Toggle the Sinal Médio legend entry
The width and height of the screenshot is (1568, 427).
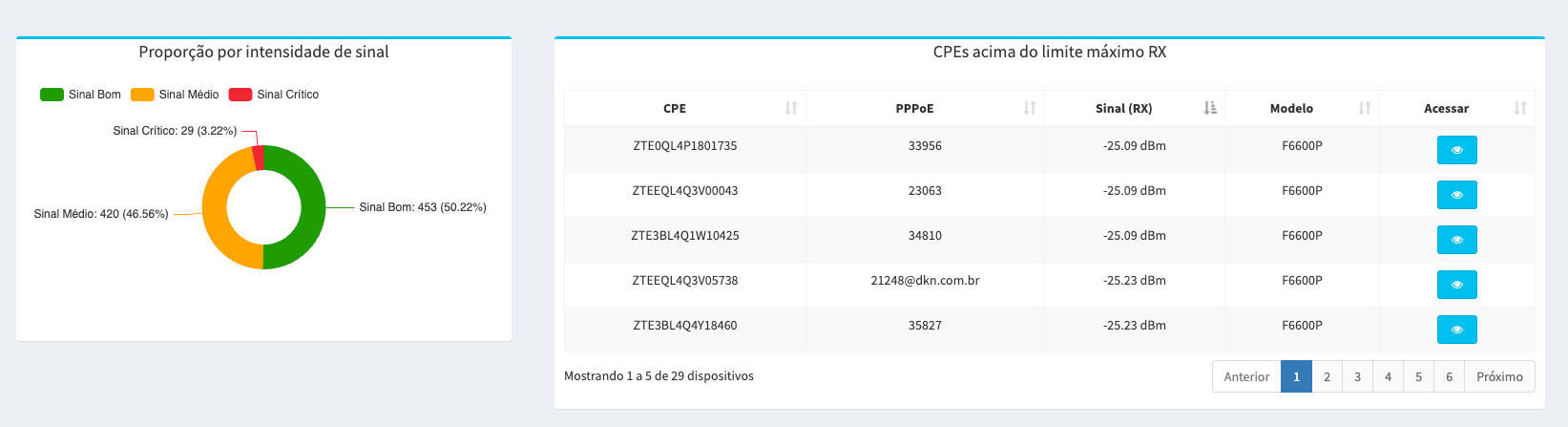(175, 95)
